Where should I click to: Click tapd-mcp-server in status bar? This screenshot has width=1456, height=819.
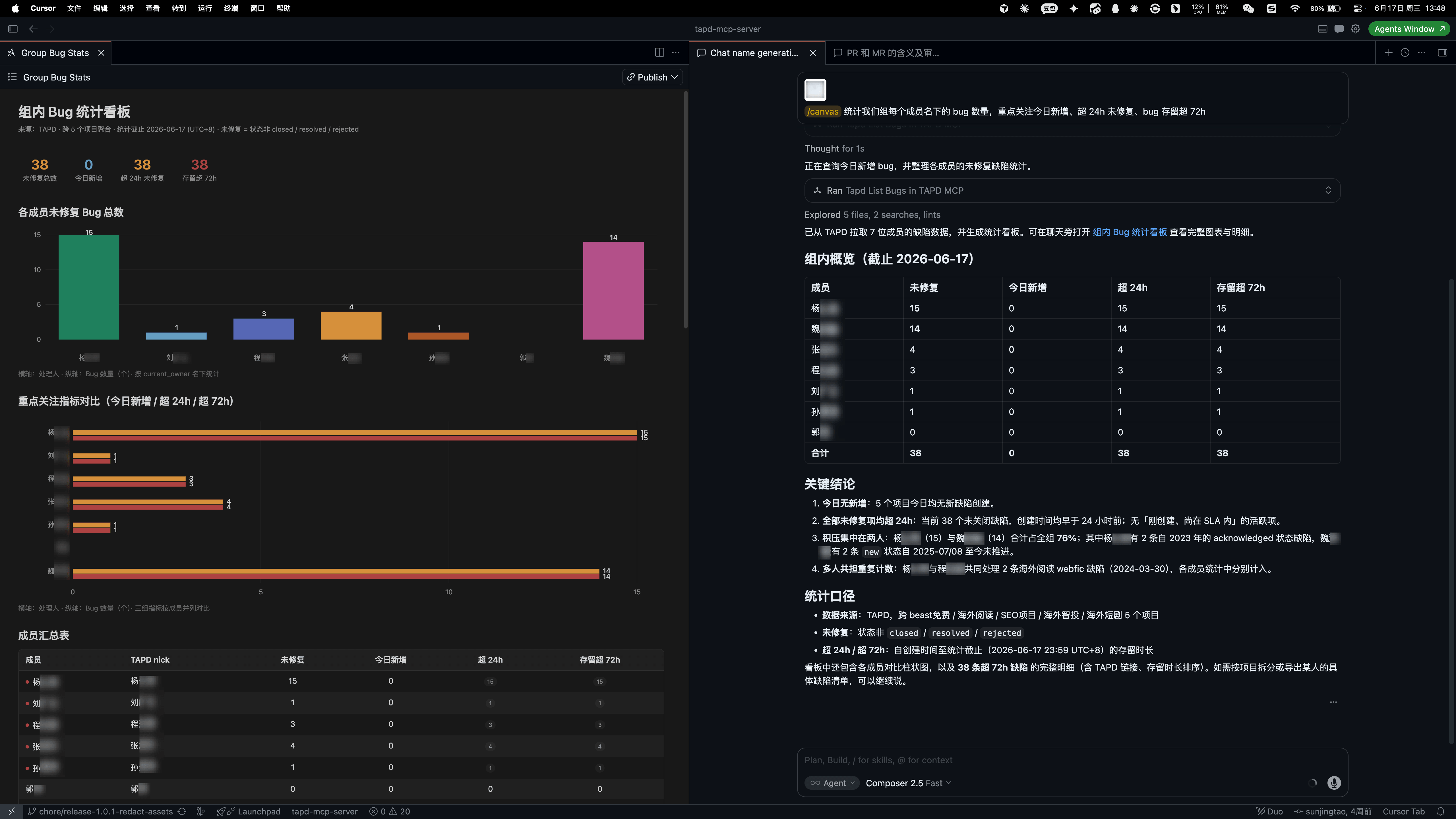pyautogui.click(x=324, y=812)
